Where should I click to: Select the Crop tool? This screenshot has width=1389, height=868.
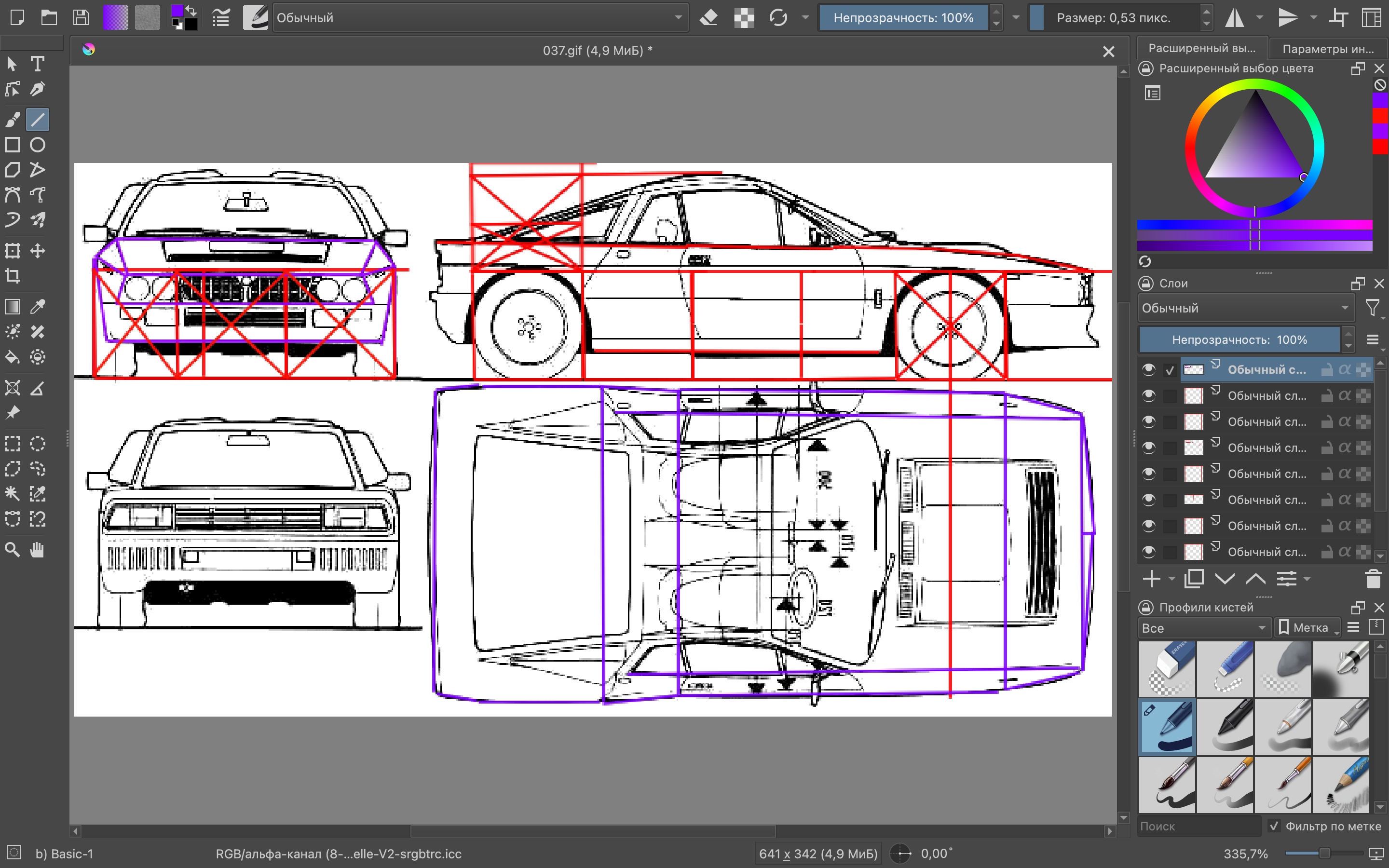pyautogui.click(x=13, y=276)
